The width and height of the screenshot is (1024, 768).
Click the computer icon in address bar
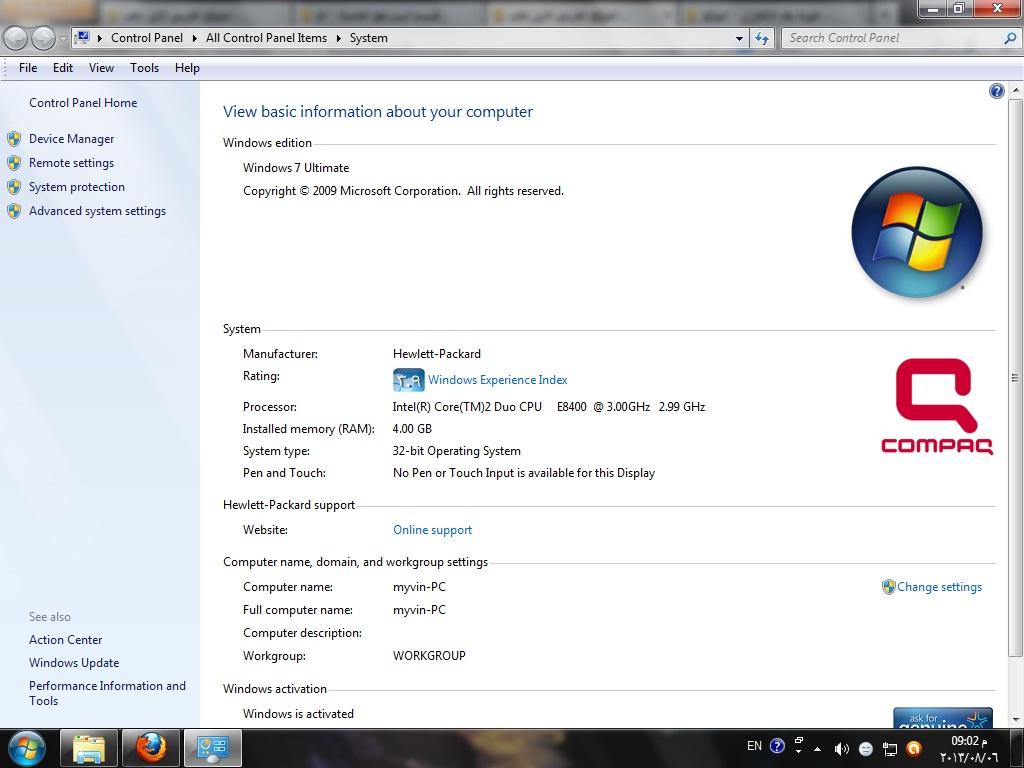tap(83, 38)
